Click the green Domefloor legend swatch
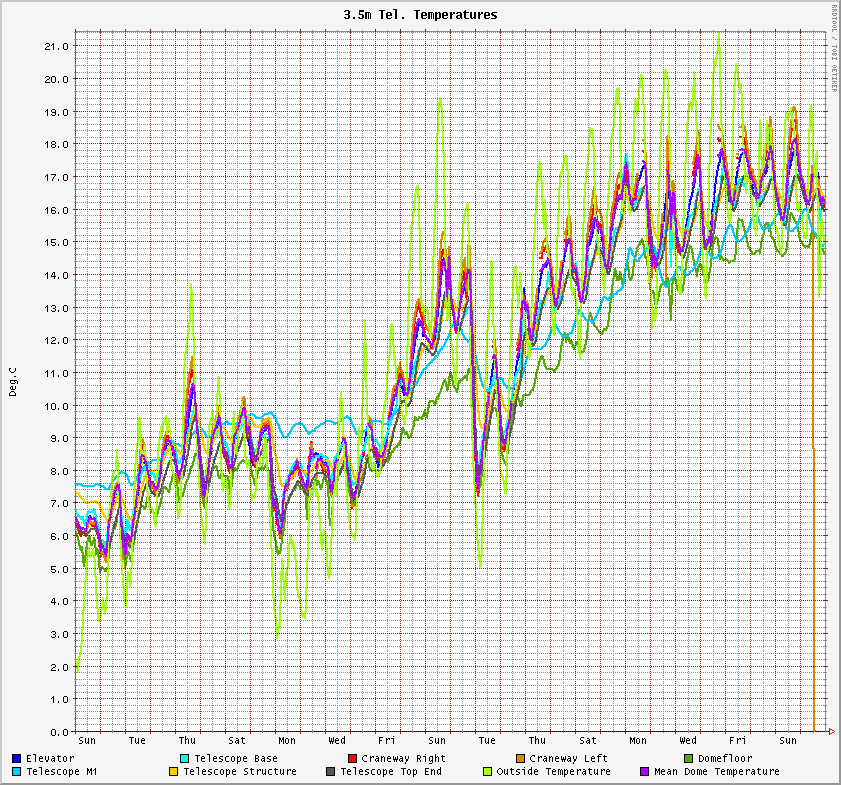 tap(687, 759)
